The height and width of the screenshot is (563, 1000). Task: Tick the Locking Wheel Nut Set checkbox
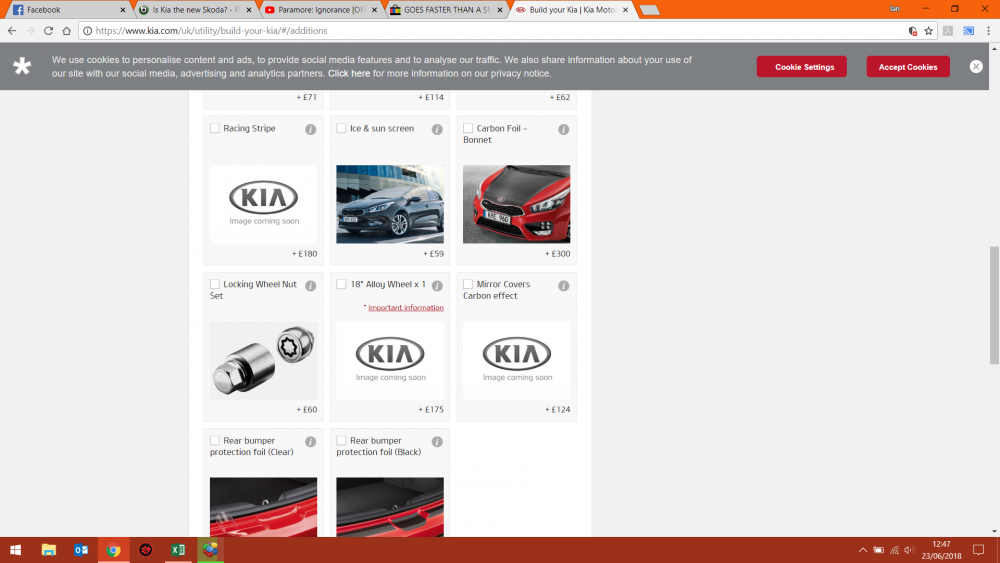point(215,284)
